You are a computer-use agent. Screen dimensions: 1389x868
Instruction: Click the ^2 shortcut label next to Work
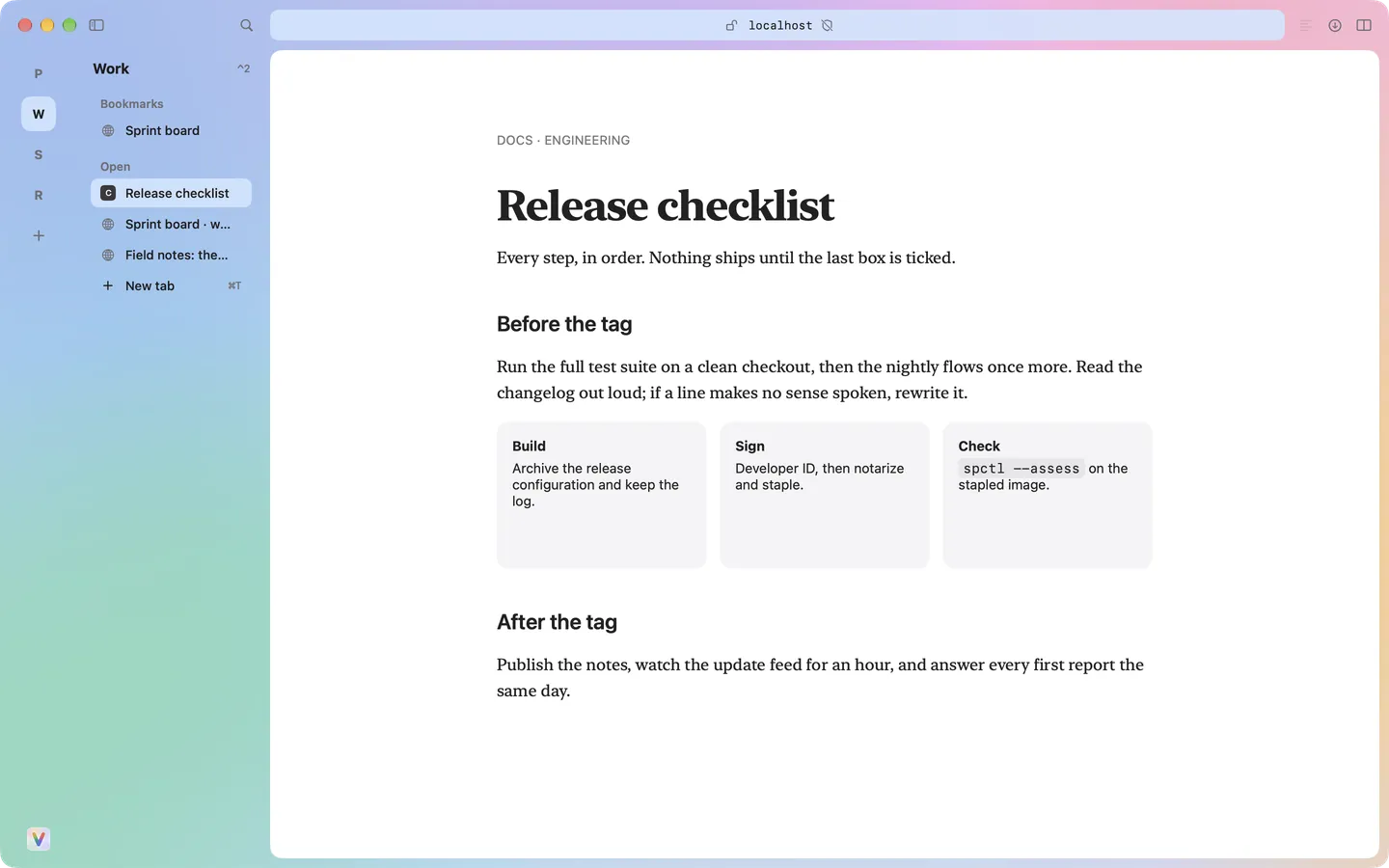pyautogui.click(x=243, y=68)
